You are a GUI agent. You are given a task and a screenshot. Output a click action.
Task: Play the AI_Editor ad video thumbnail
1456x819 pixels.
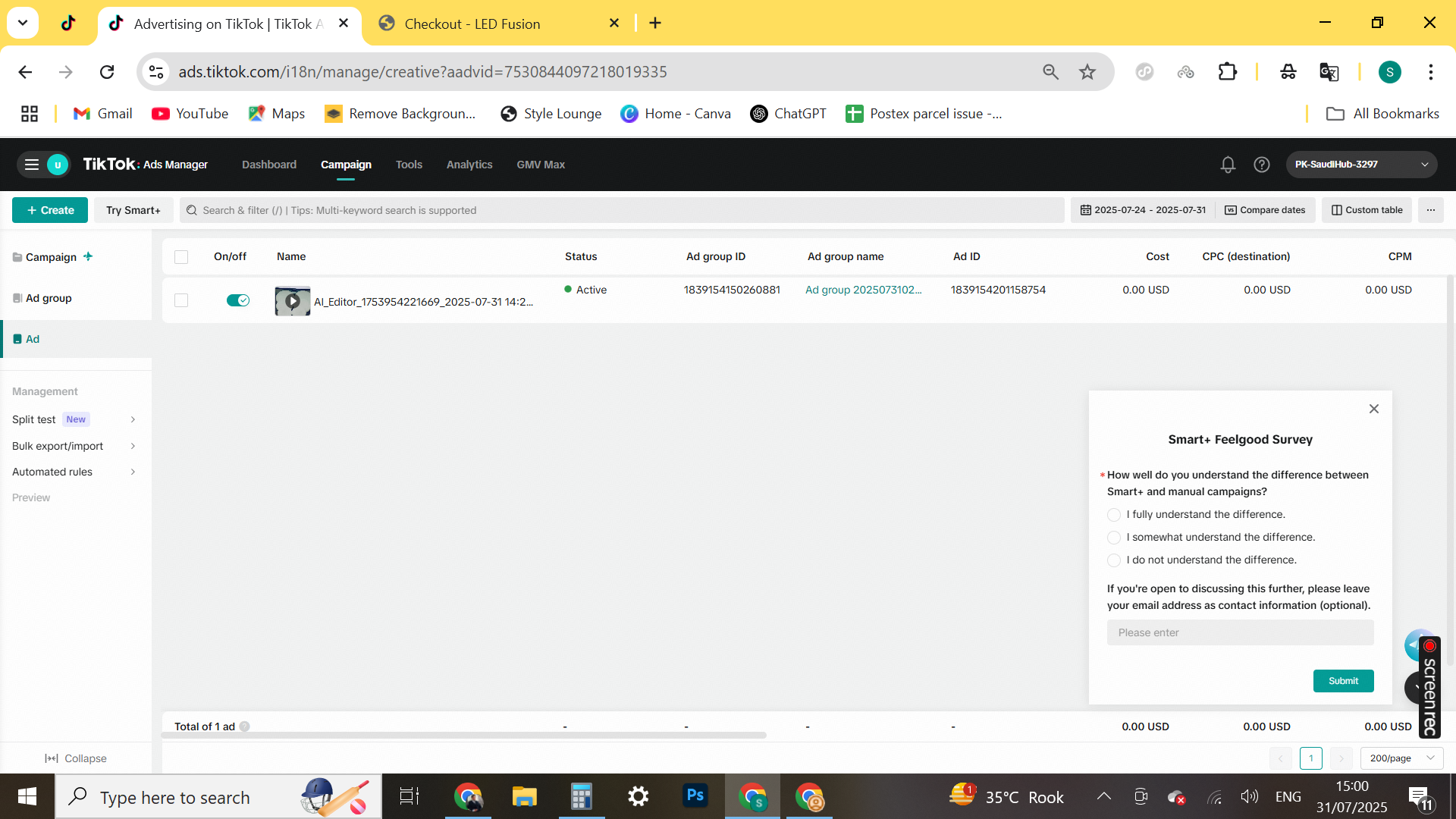coord(292,301)
